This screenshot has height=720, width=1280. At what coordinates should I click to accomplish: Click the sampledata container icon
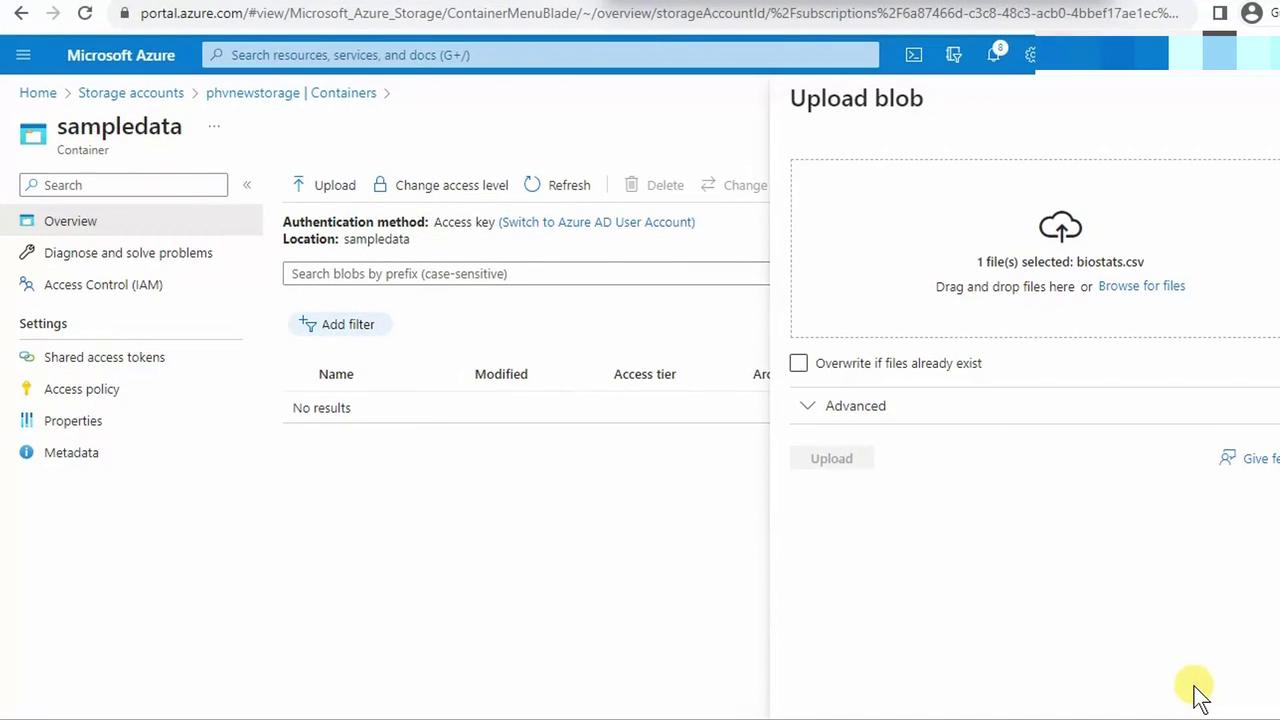coord(33,135)
